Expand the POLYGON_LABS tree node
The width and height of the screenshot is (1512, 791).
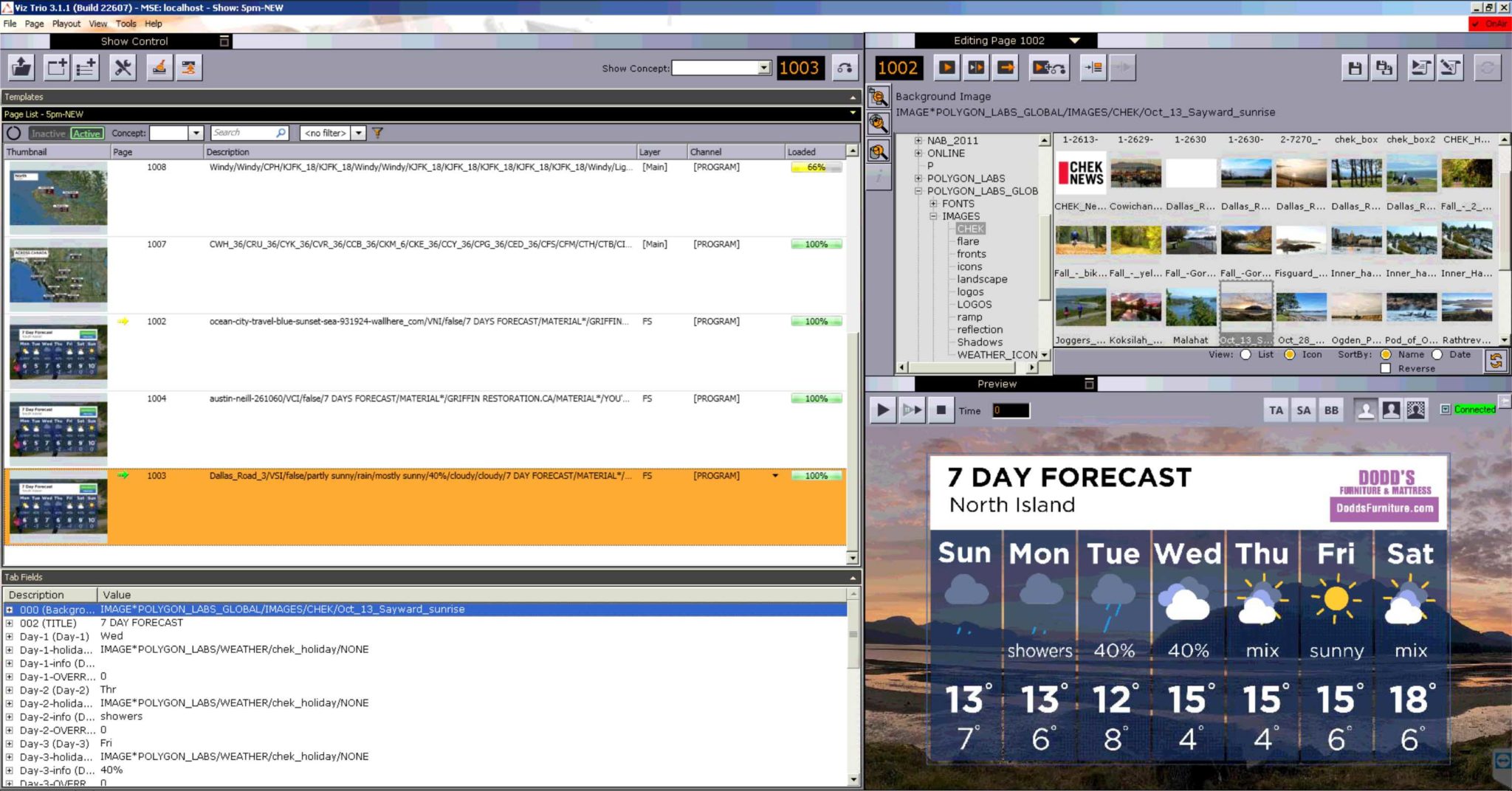(x=918, y=178)
